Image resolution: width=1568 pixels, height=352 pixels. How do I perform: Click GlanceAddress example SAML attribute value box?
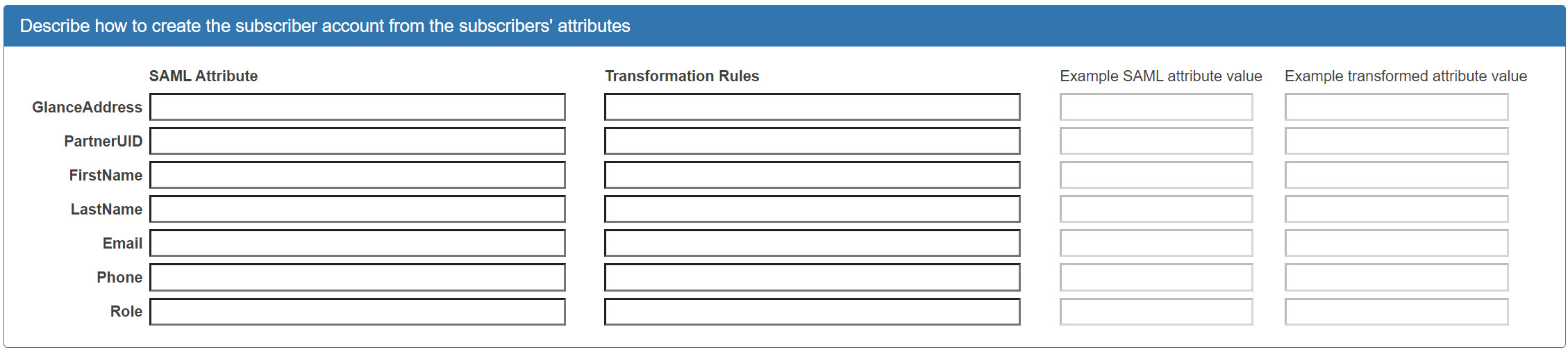click(1156, 107)
